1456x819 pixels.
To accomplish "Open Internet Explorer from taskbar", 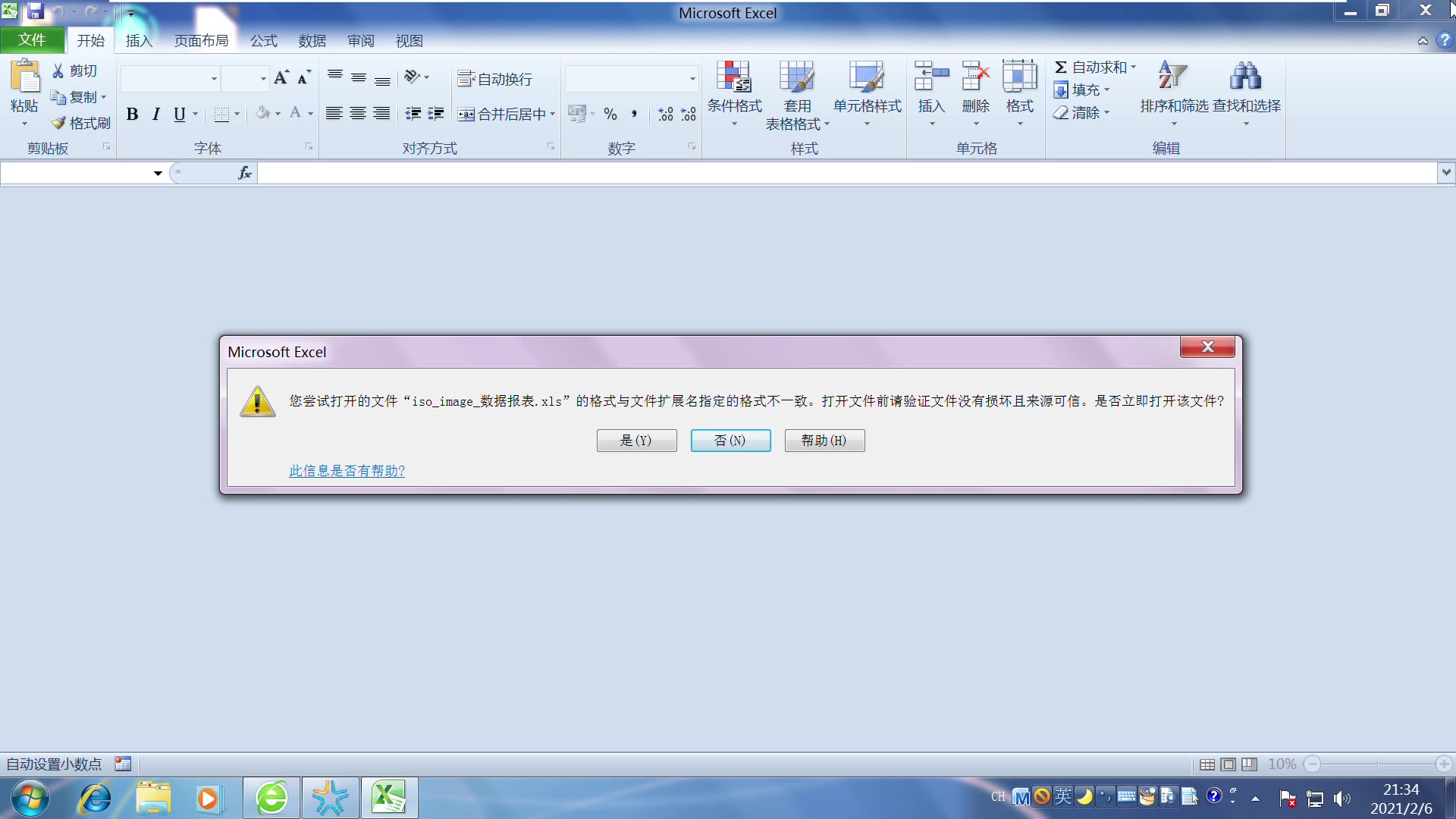I will tap(96, 798).
